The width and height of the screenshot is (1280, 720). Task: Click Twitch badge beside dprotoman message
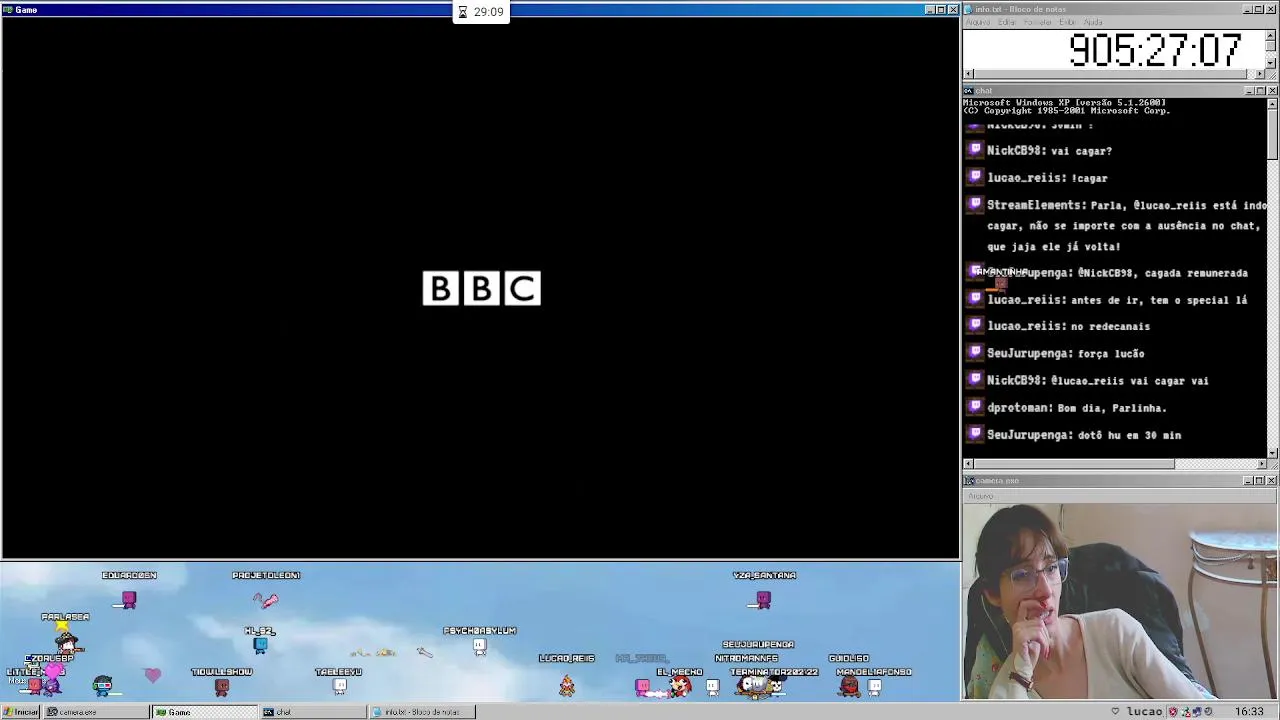(x=975, y=407)
